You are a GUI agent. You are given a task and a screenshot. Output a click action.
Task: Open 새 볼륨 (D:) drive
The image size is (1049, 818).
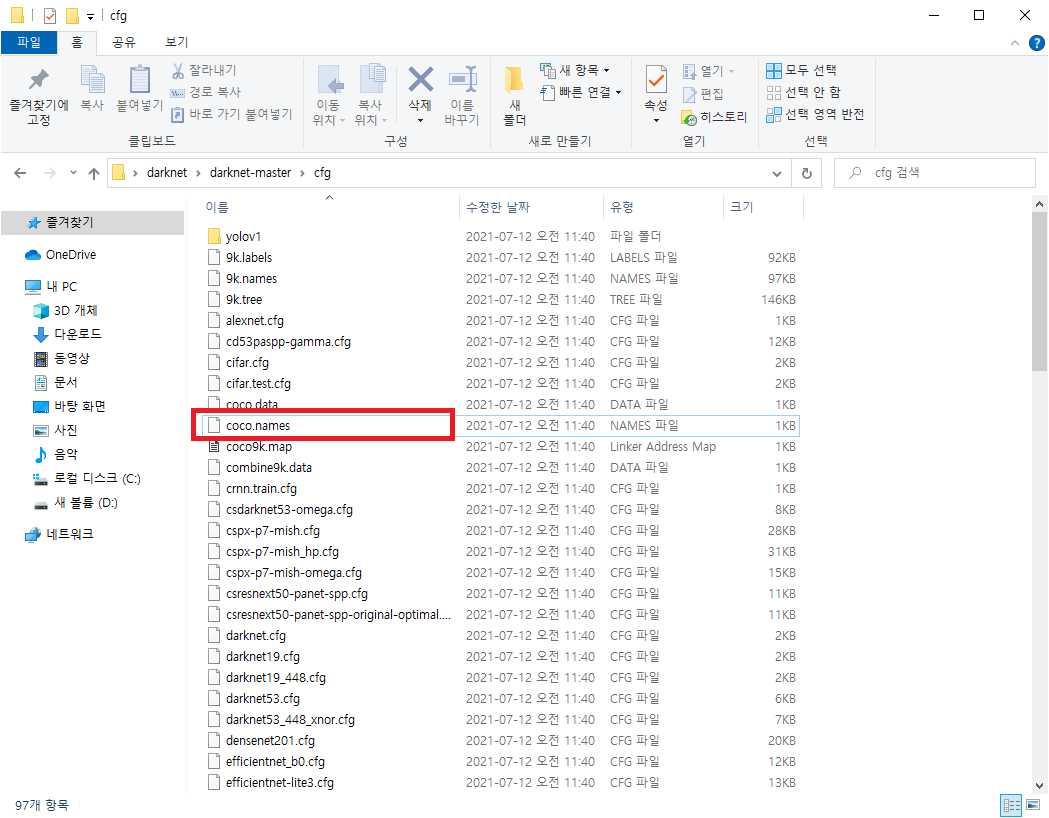(x=76, y=503)
